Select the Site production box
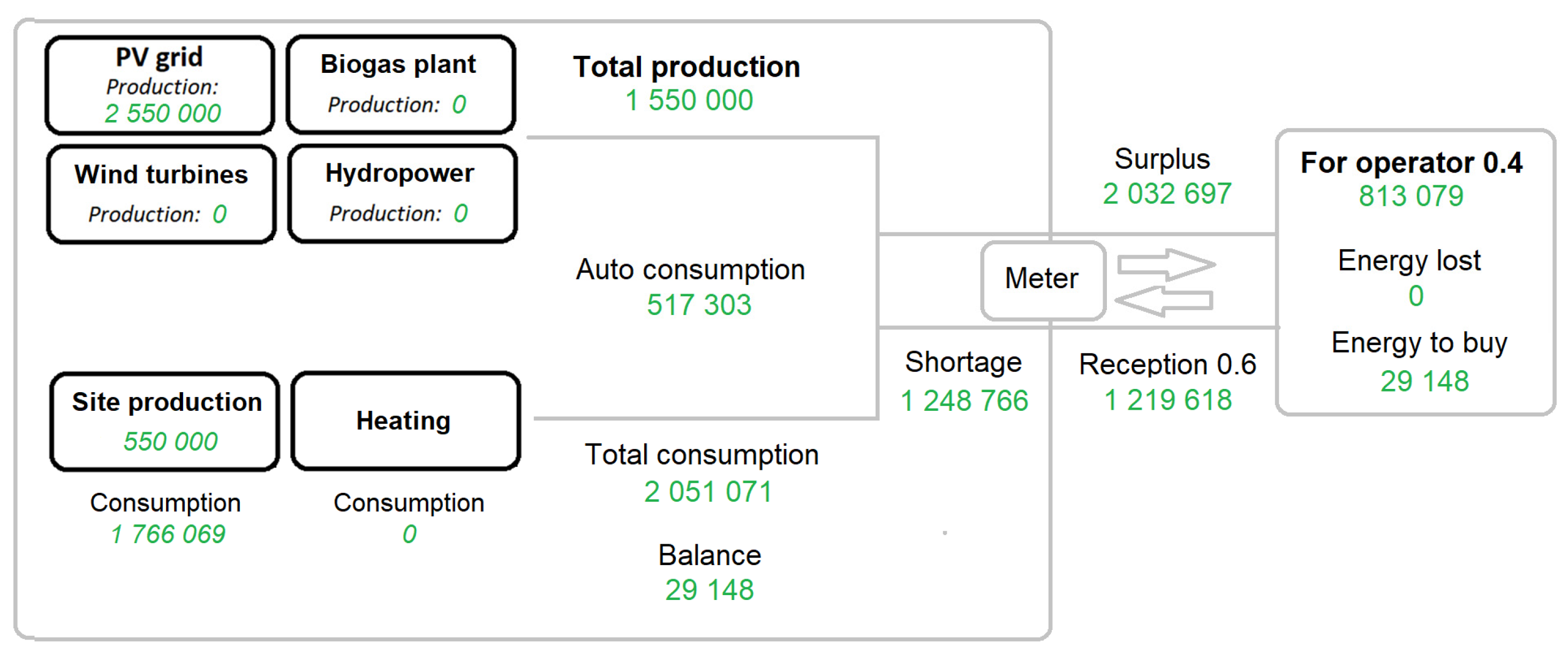 tap(165, 421)
